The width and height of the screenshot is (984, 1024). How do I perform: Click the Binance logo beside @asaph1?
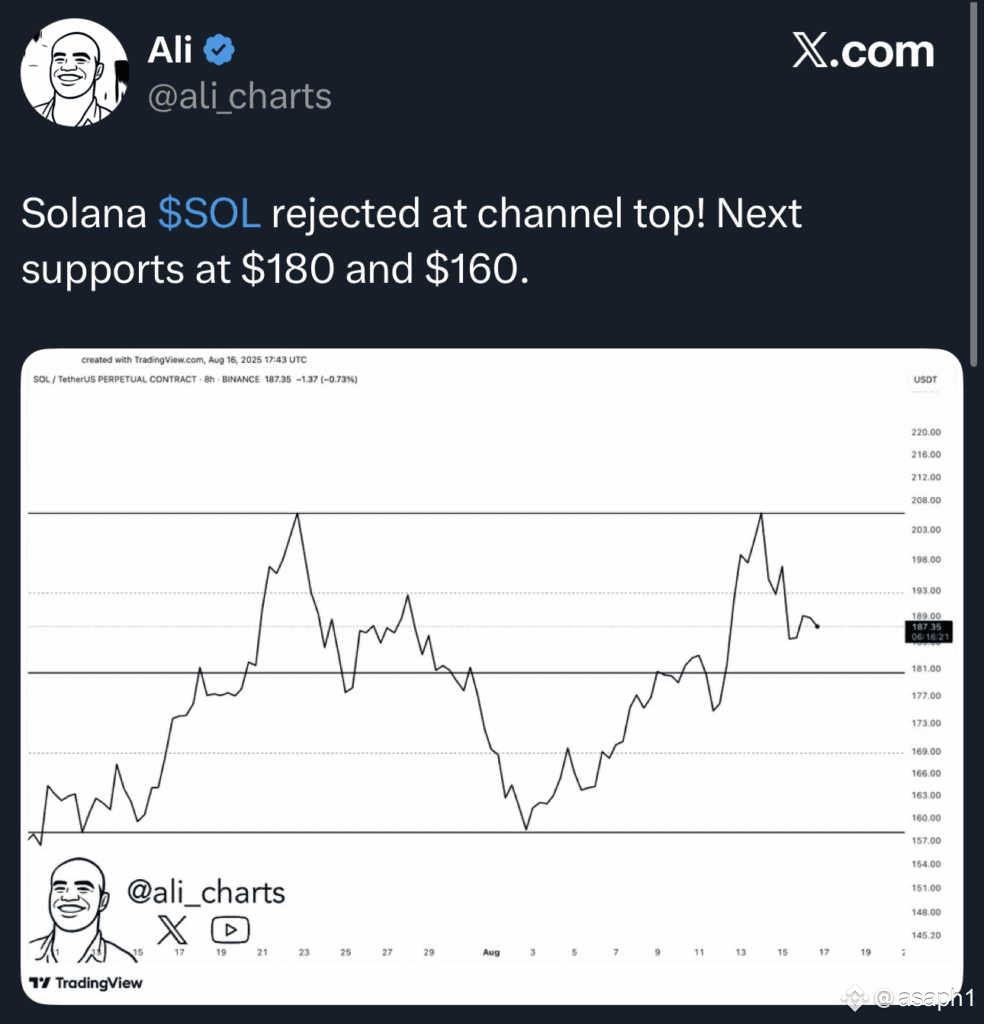pyautogui.click(x=855, y=997)
